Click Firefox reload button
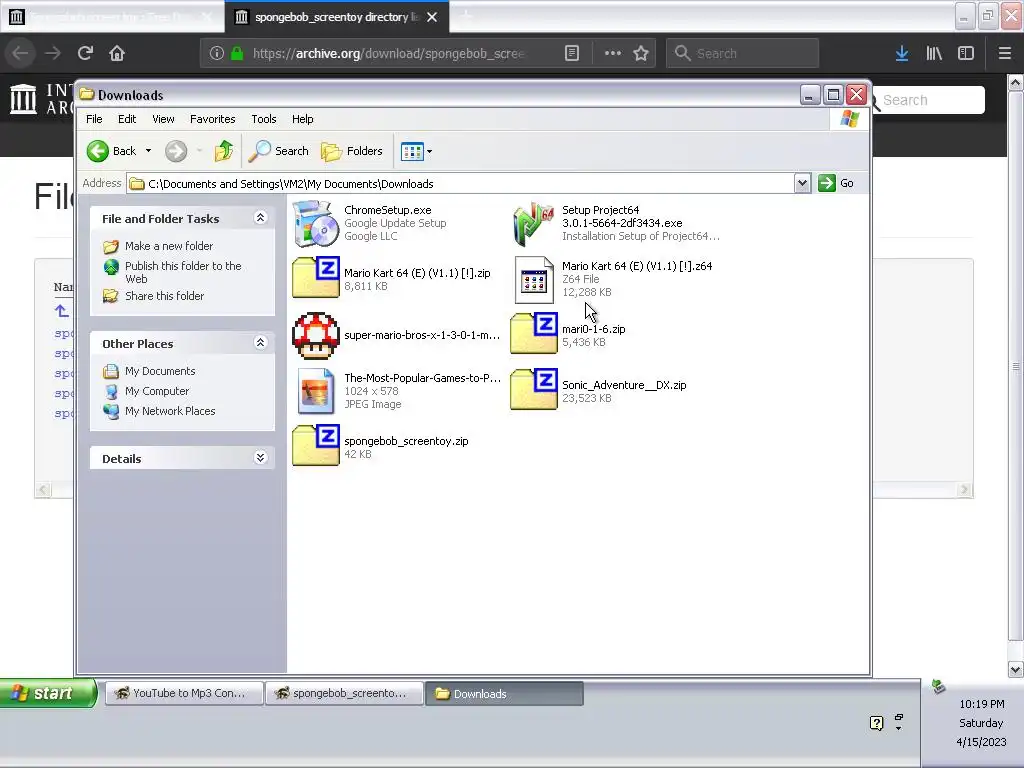 [85, 53]
